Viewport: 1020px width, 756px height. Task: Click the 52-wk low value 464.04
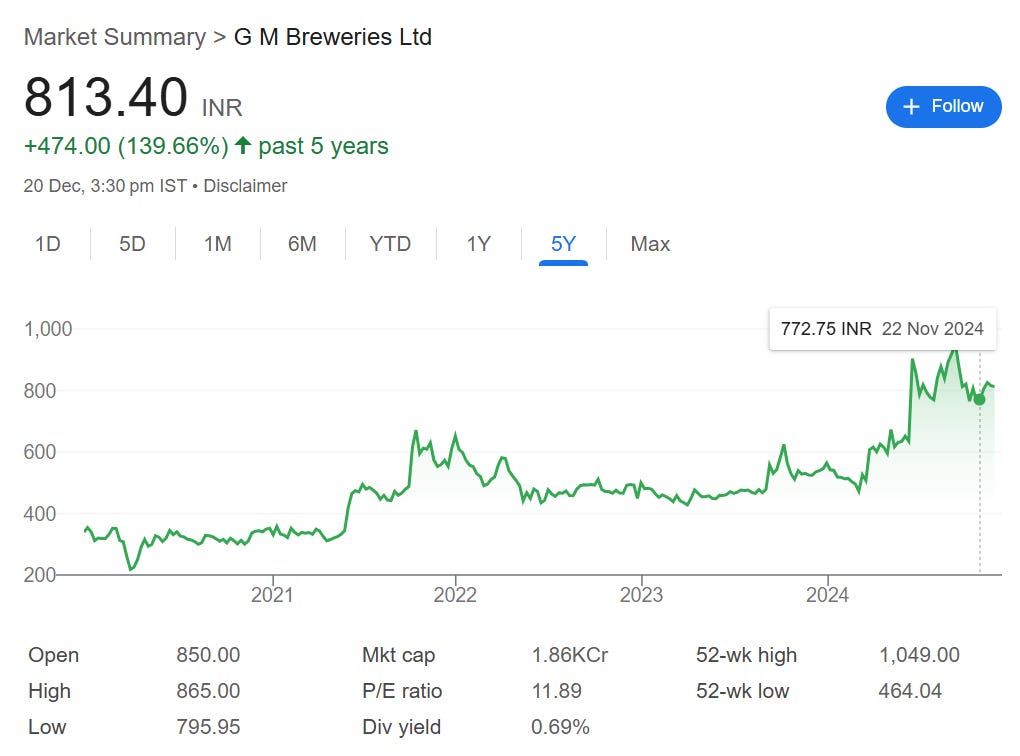click(910, 690)
